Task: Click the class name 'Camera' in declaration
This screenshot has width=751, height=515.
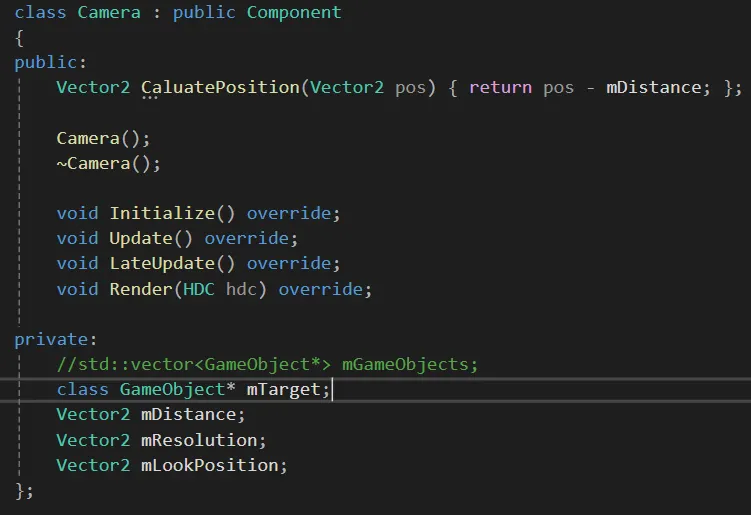Action: click(109, 12)
